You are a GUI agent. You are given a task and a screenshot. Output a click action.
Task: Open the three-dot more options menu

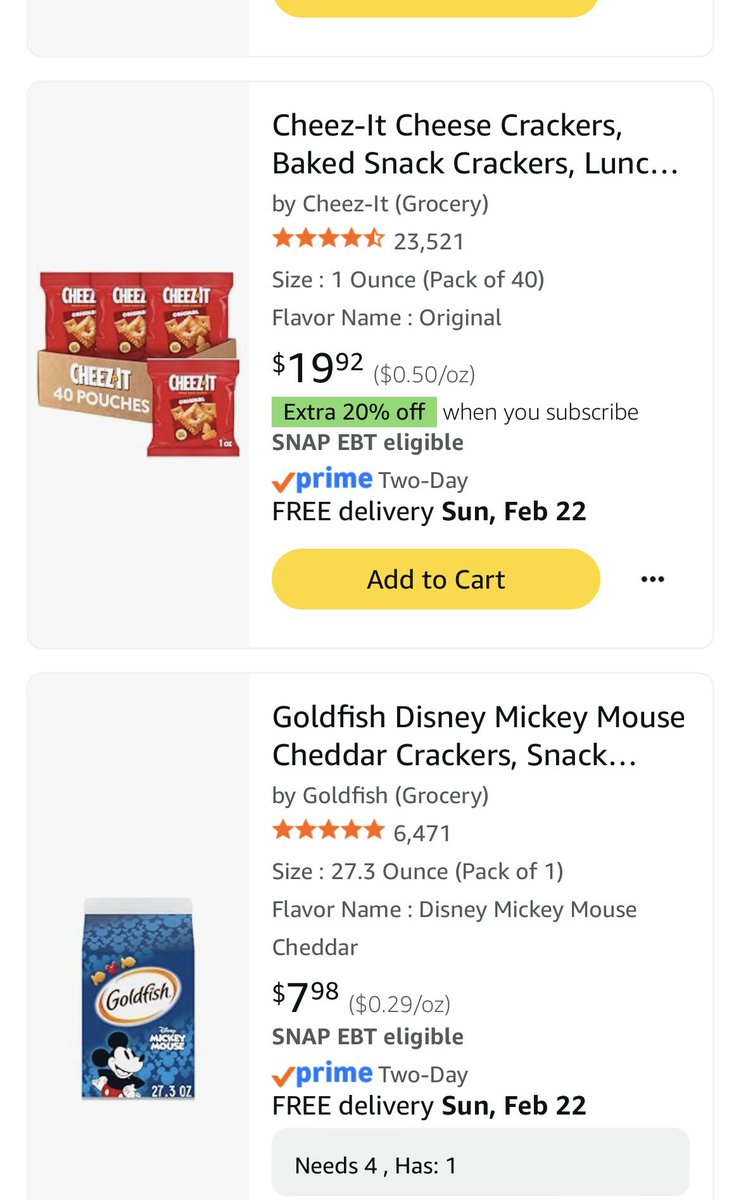pos(652,579)
